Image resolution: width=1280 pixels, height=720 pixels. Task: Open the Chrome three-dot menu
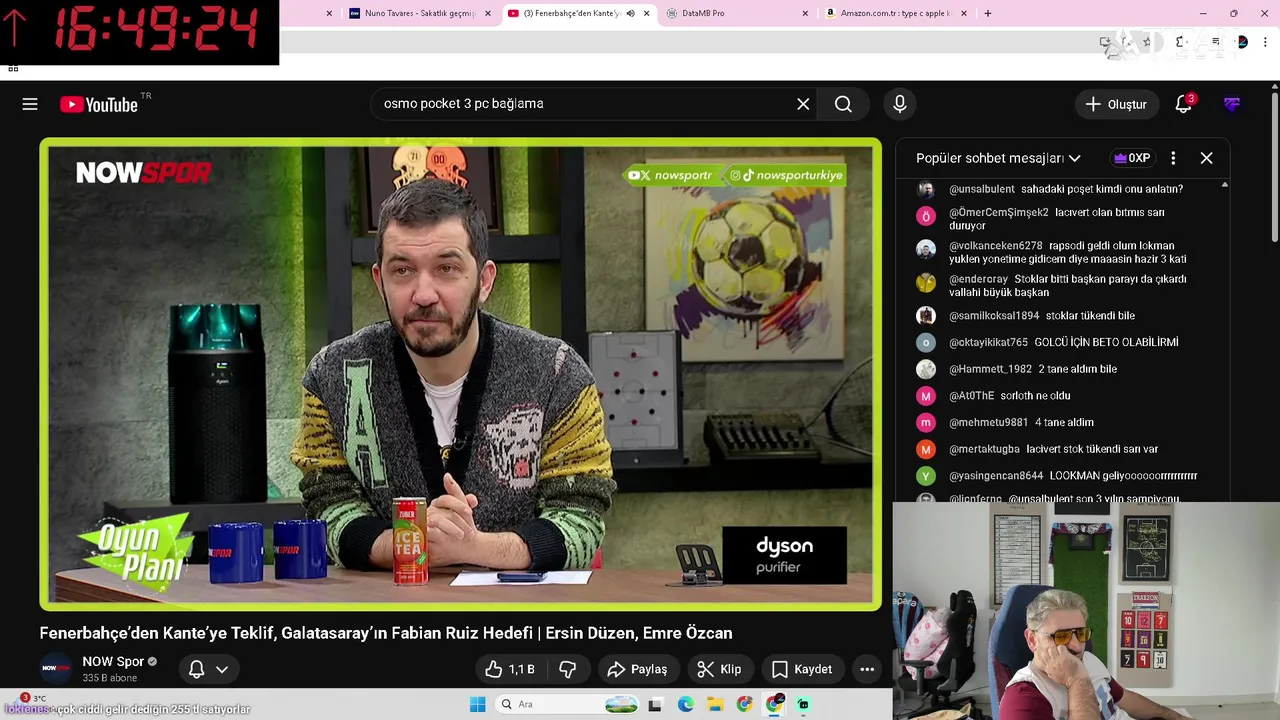(1266, 42)
